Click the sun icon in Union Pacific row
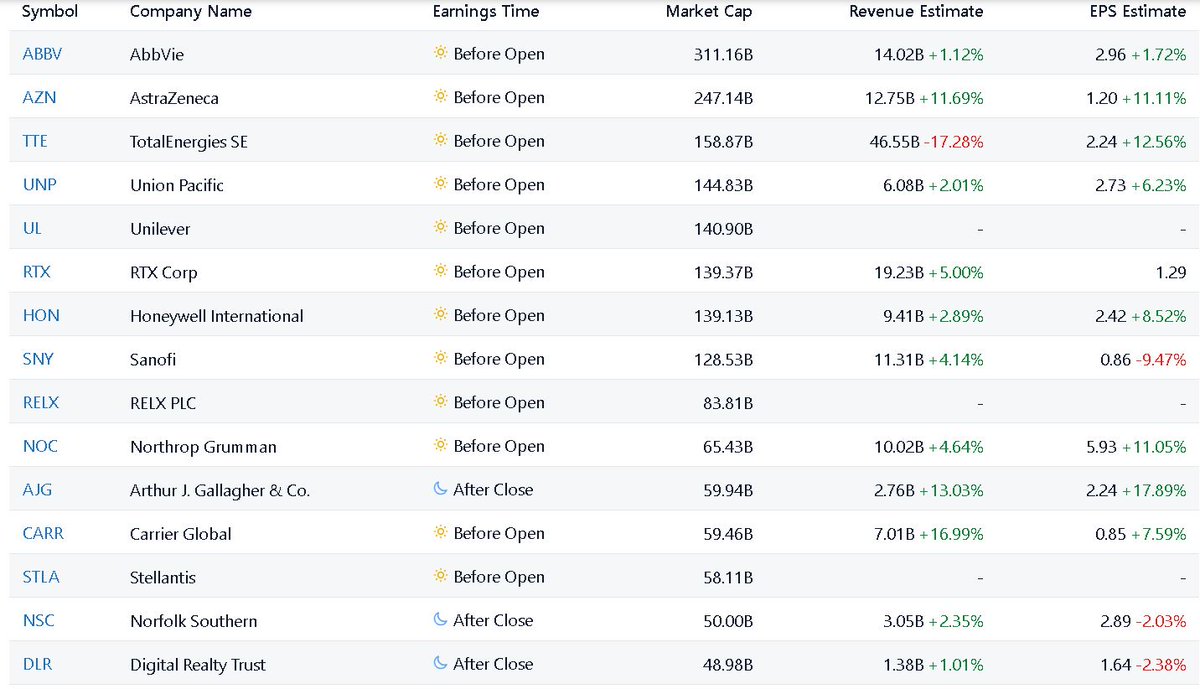This screenshot has width=1200, height=689. pyautogui.click(x=440, y=184)
